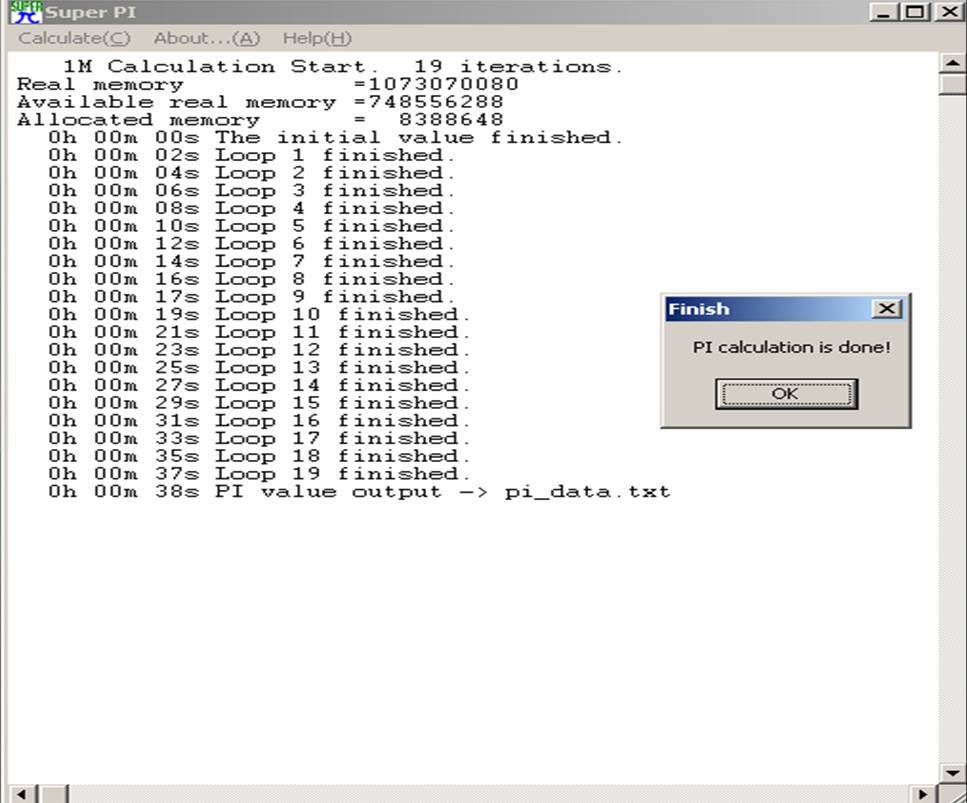Viewport: 967px width, 803px height.
Task: Click the 'Loop 12 finished.' line
Action: [260, 350]
